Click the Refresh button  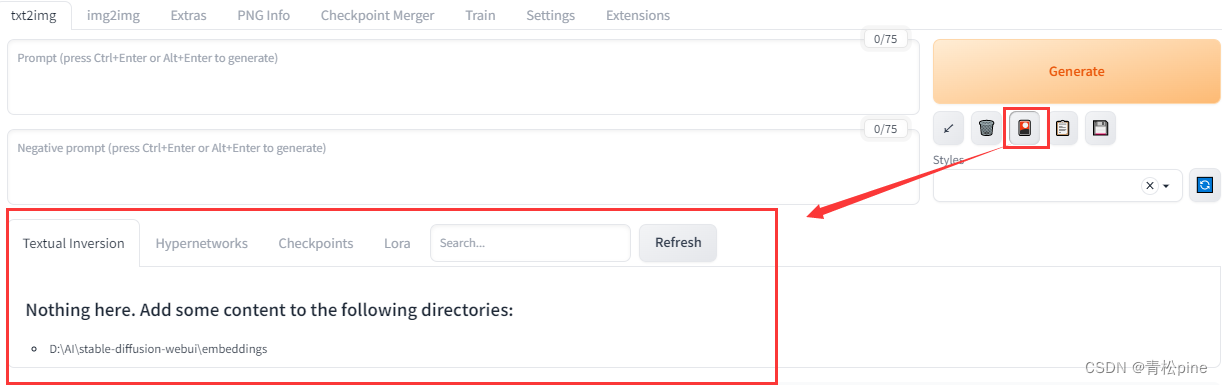coord(678,243)
